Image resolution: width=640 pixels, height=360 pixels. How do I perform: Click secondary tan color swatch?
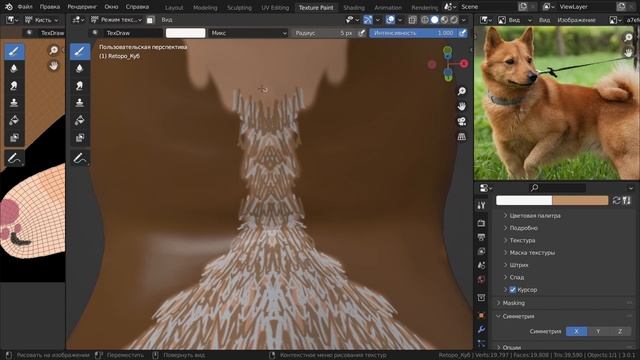coord(580,200)
